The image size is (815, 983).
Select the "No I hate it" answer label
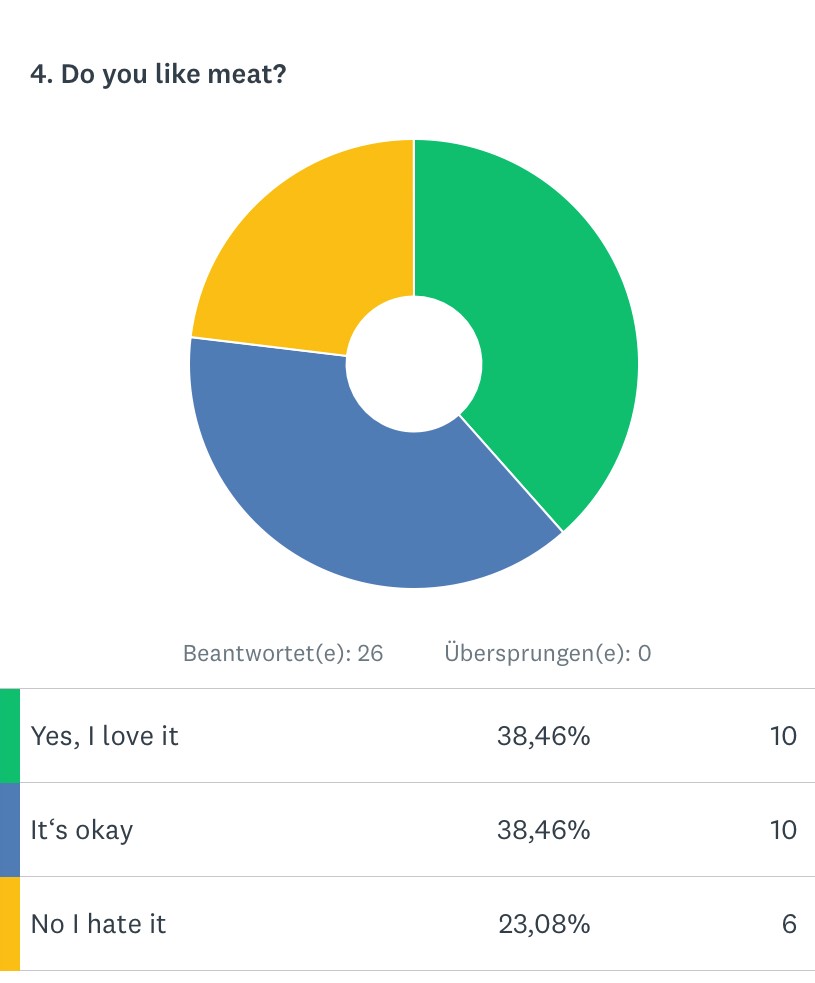click(x=99, y=924)
